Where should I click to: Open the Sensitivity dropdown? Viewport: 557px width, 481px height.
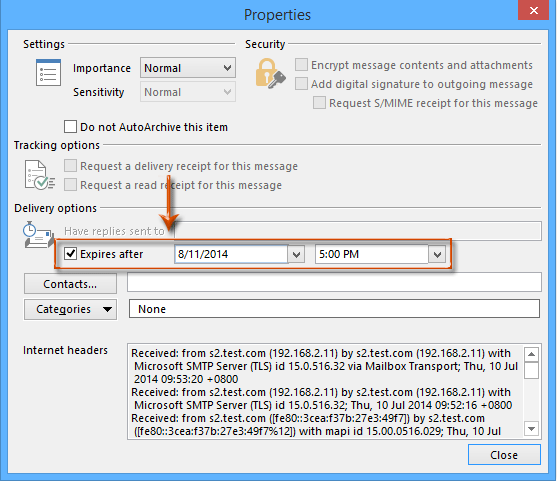(x=188, y=92)
